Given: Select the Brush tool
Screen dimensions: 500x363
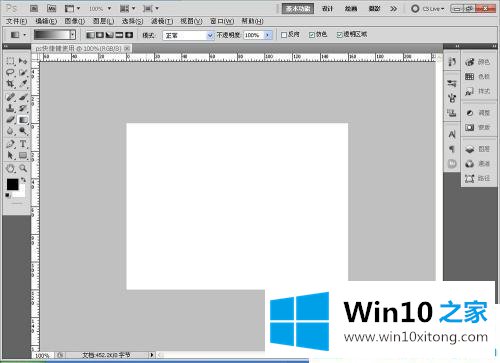Looking at the screenshot, I should pyautogui.click(x=23, y=97).
